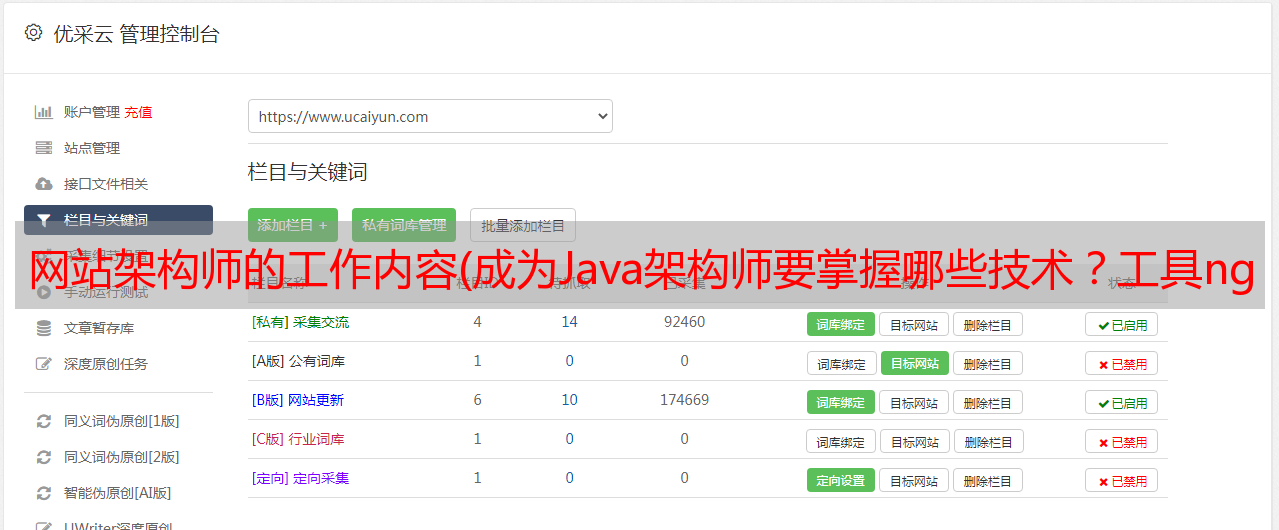Click 词库绑定 in the 网站更新 row
This screenshot has width=1279, height=530.
click(x=841, y=402)
